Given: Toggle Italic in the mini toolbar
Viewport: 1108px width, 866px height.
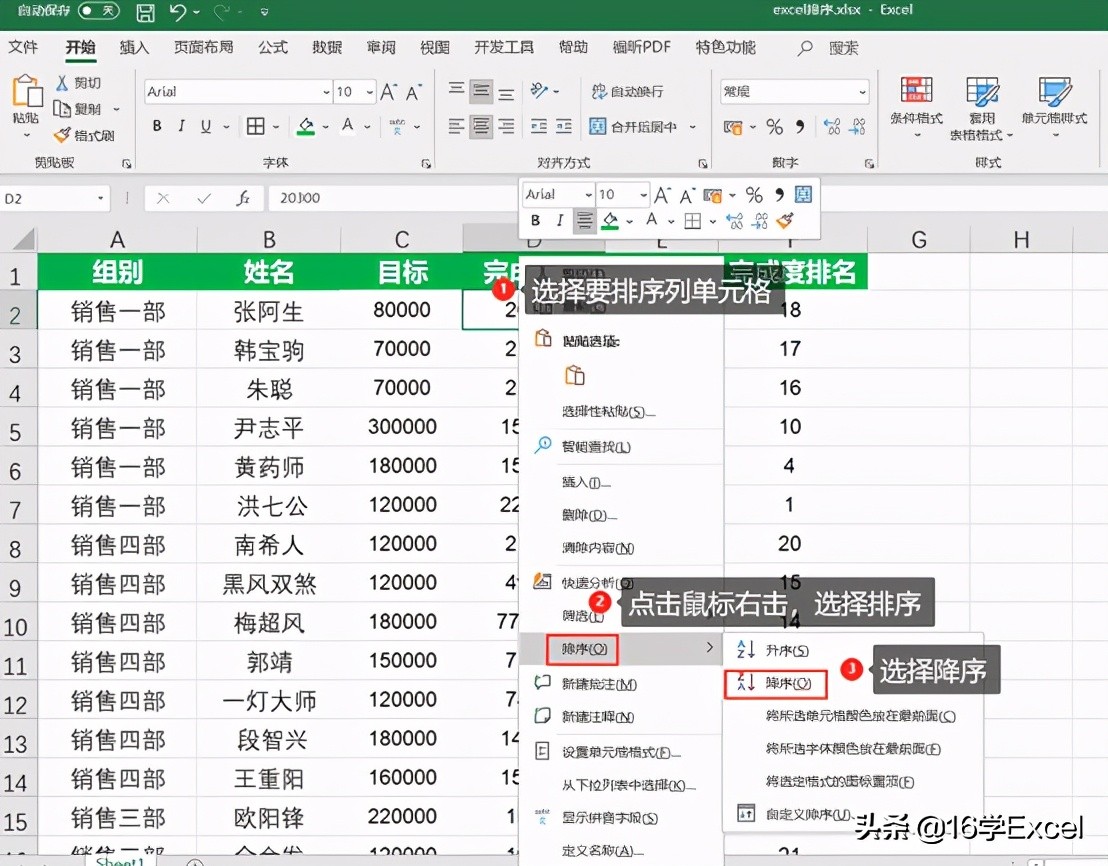Looking at the screenshot, I should [560, 221].
